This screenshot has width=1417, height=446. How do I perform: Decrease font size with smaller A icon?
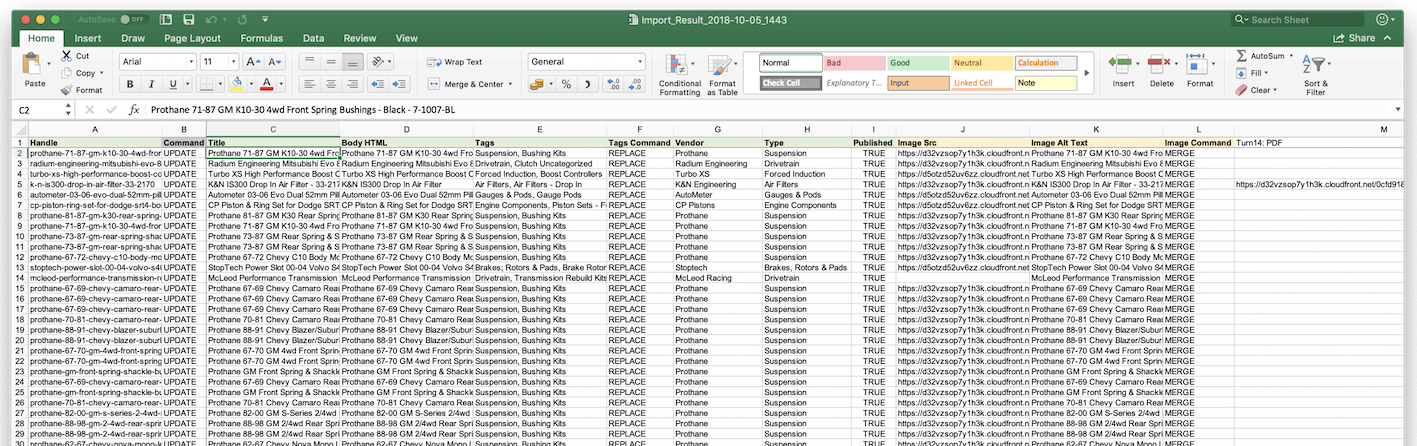274,61
